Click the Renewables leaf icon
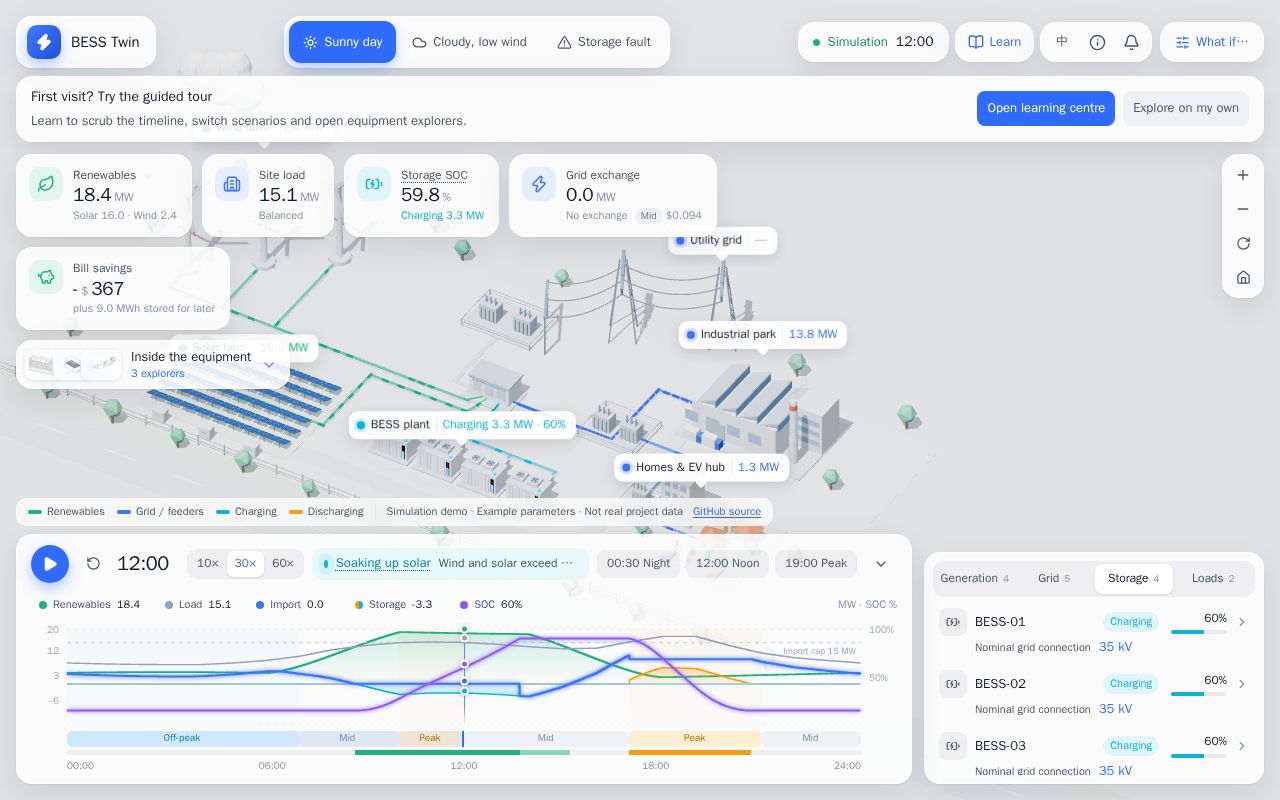Screen dimensions: 1280x800 [x=46, y=184]
